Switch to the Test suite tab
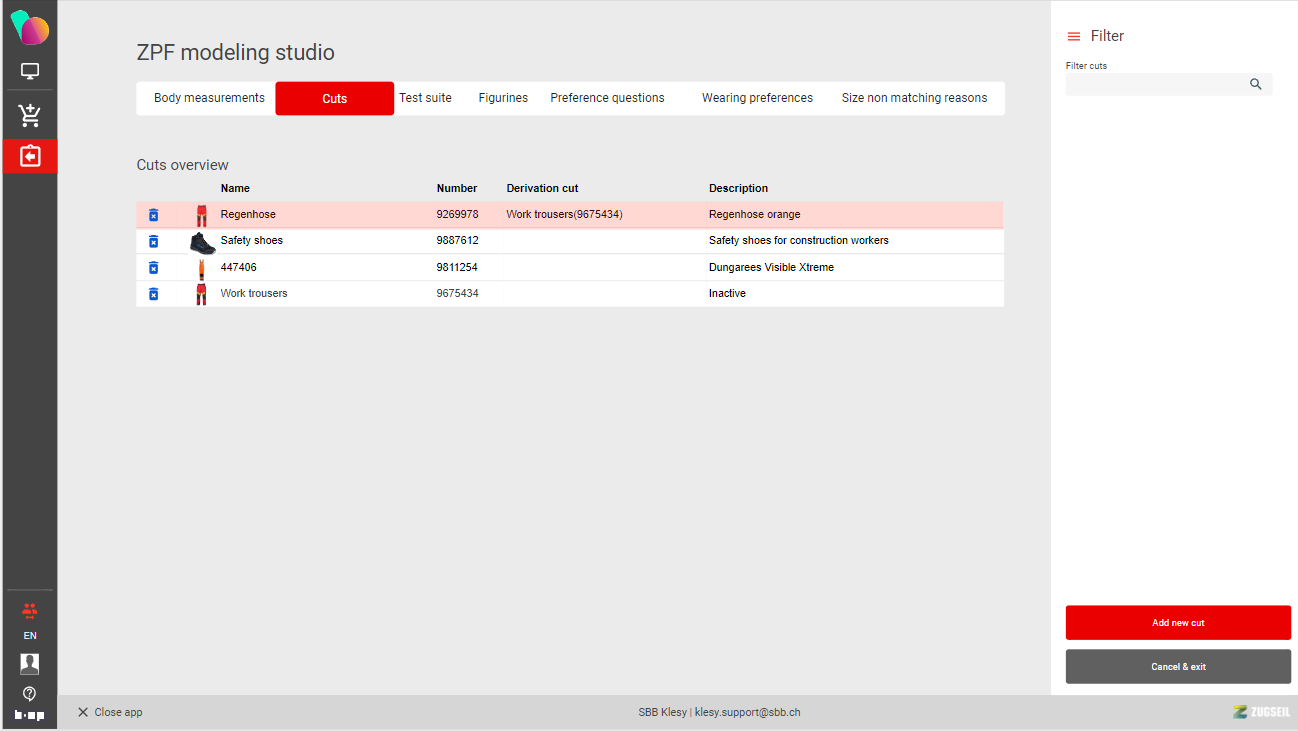The height and width of the screenshot is (731, 1298). 425,98
